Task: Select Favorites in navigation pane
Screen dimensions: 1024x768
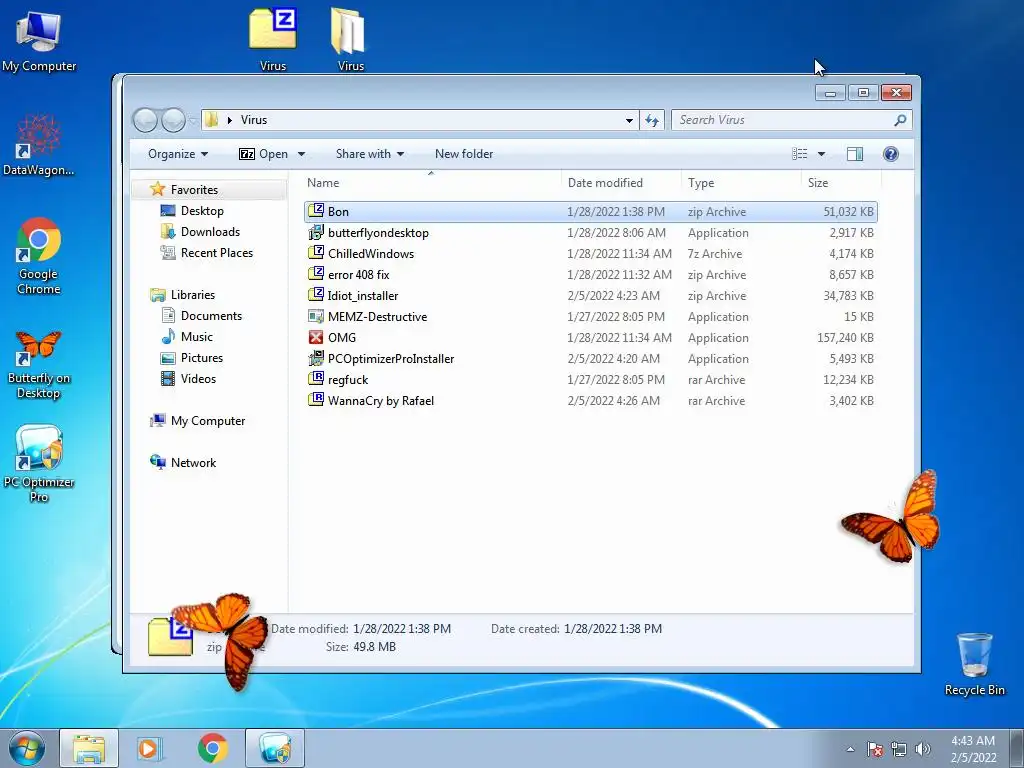Action: point(194,190)
